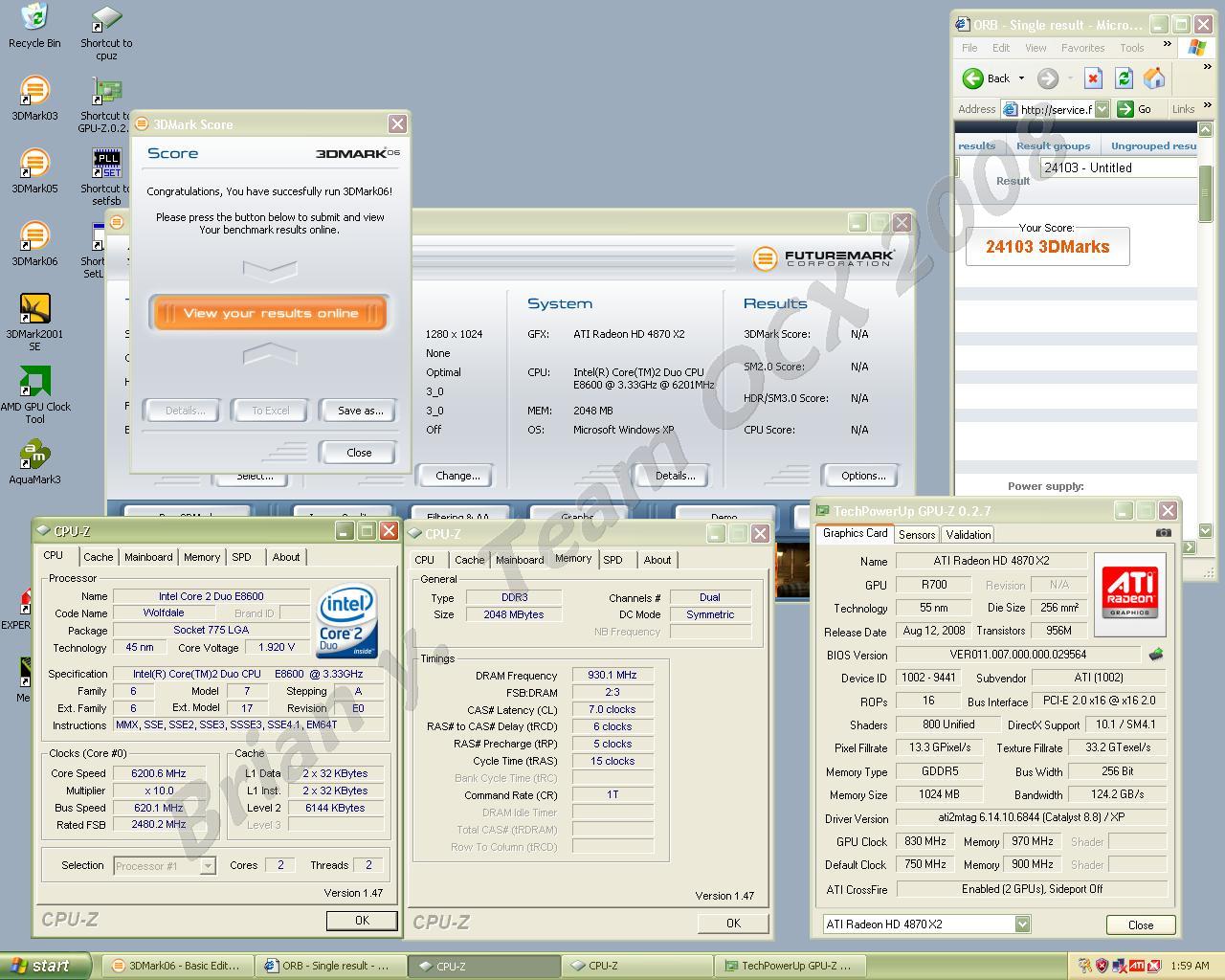Click the 24103 3DMarks score text
Viewport: 1225px width, 980px height.
tap(1047, 246)
